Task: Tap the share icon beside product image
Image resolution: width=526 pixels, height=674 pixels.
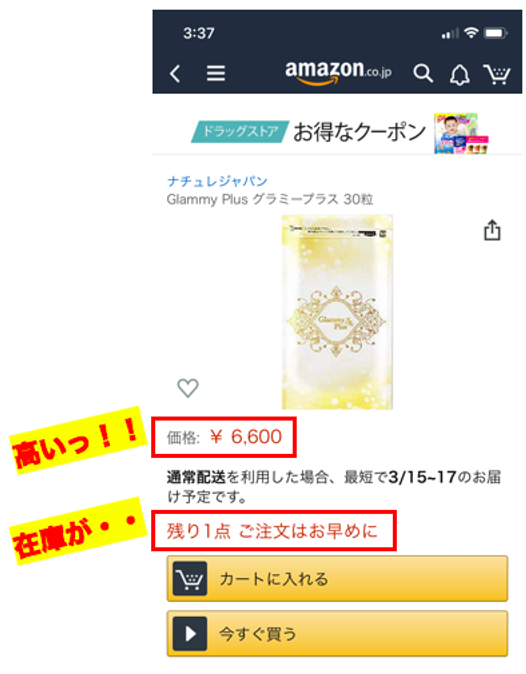Action: [x=492, y=230]
